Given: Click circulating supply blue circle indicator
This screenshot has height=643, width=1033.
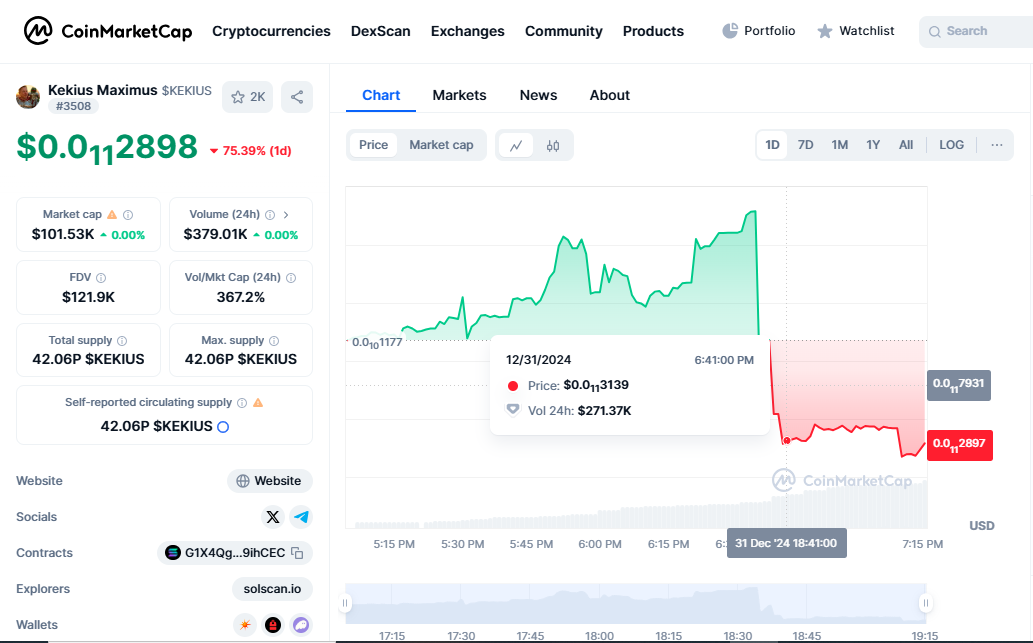Looking at the screenshot, I should (223, 427).
